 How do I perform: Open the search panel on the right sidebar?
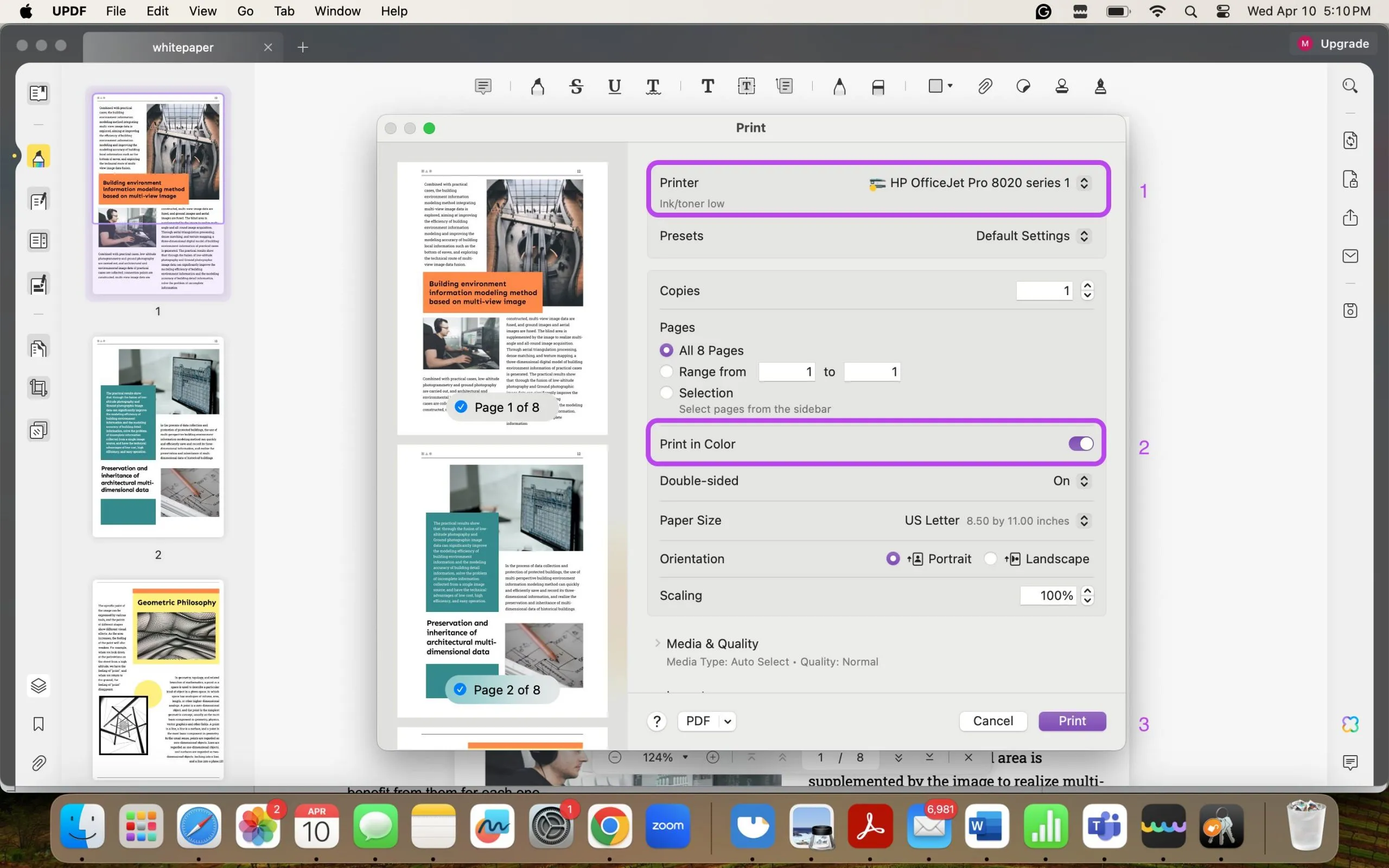[x=1349, y=85]
